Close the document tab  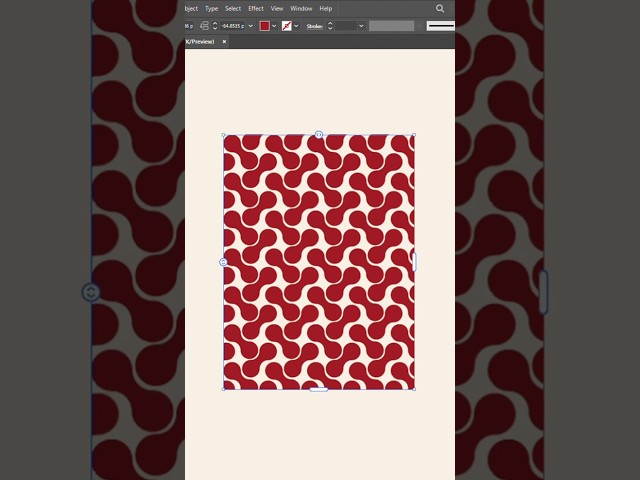pyautogui.click(x=224, y=42)
